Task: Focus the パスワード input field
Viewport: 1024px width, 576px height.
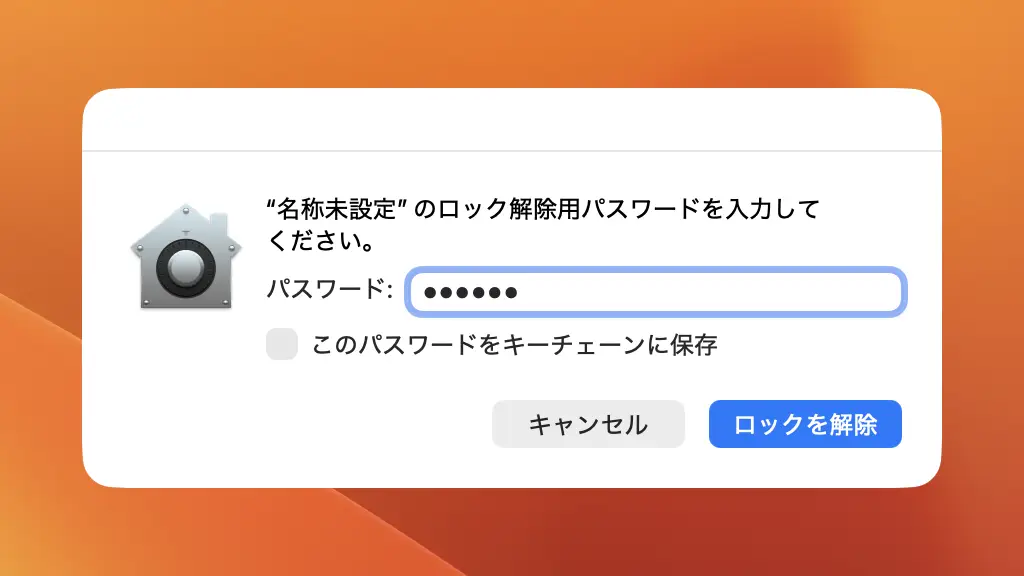Action: click(655, 292)
